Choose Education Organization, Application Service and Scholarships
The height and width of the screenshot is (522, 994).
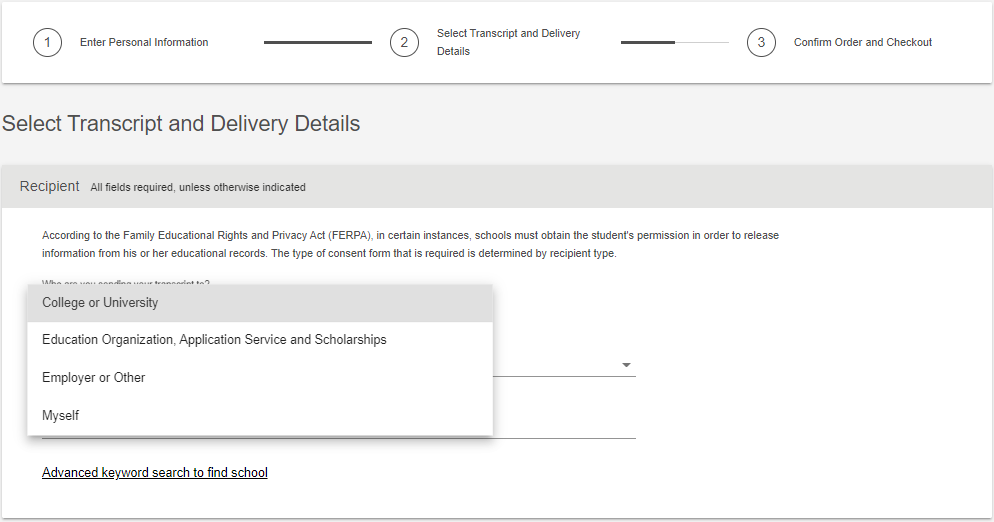(x=260, y=340)
